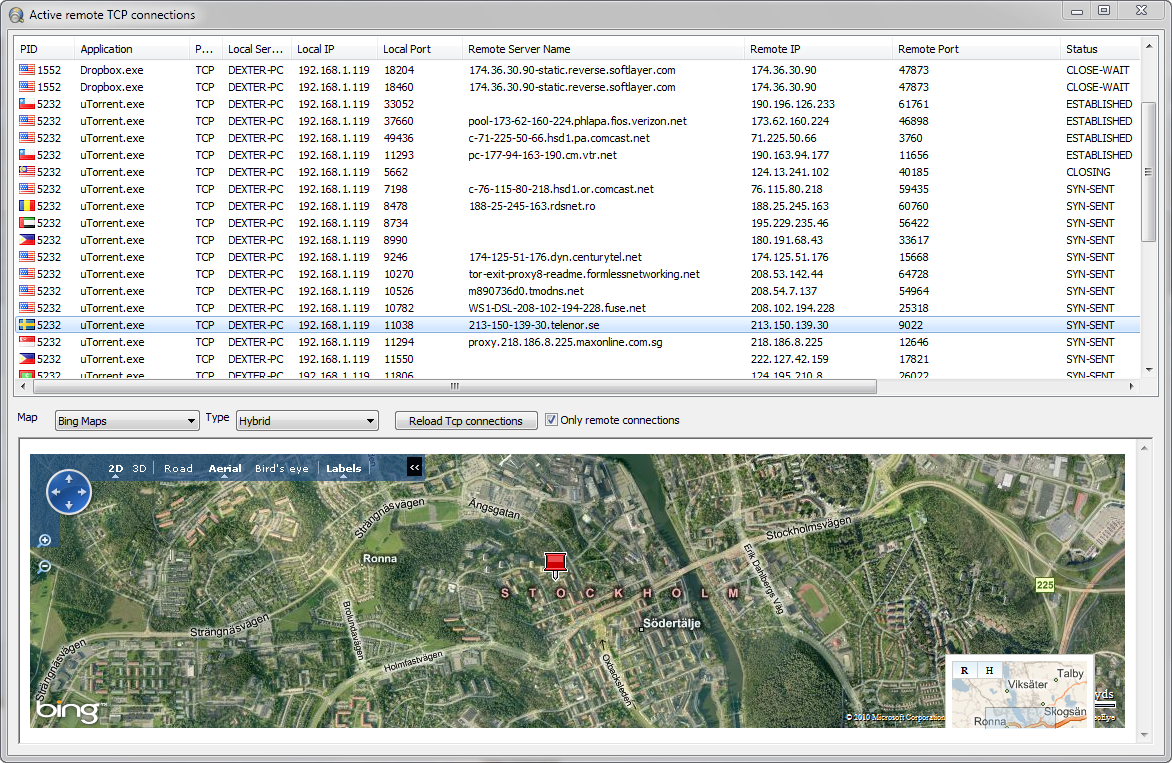Viewport: 1172px width, 763px height.
Task: Sort by Remote Server Name column header
Action: (x=519, y=49)
